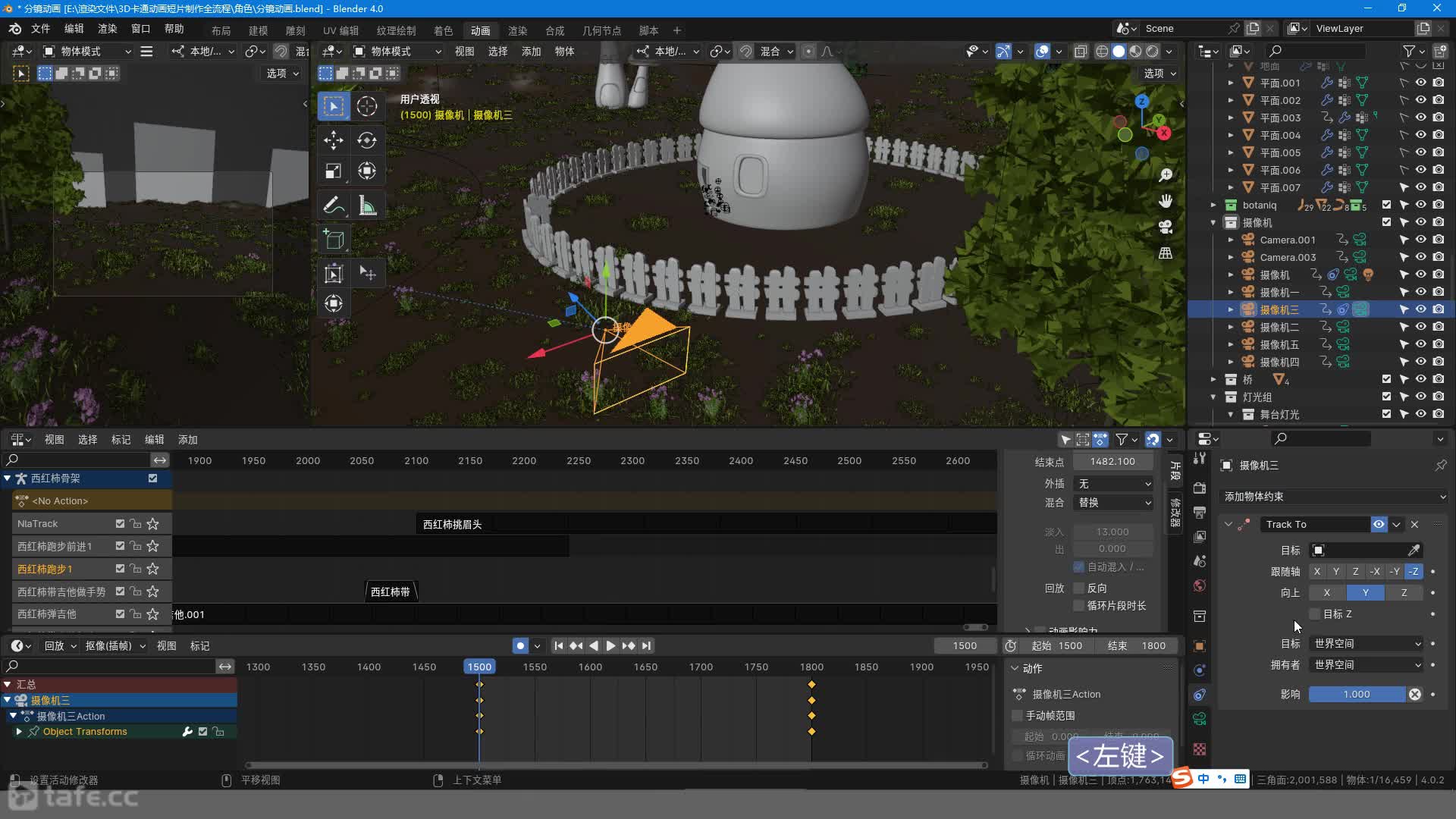Play the animation forward
This screenshot has width=1456, height=819.
[611, 646]
